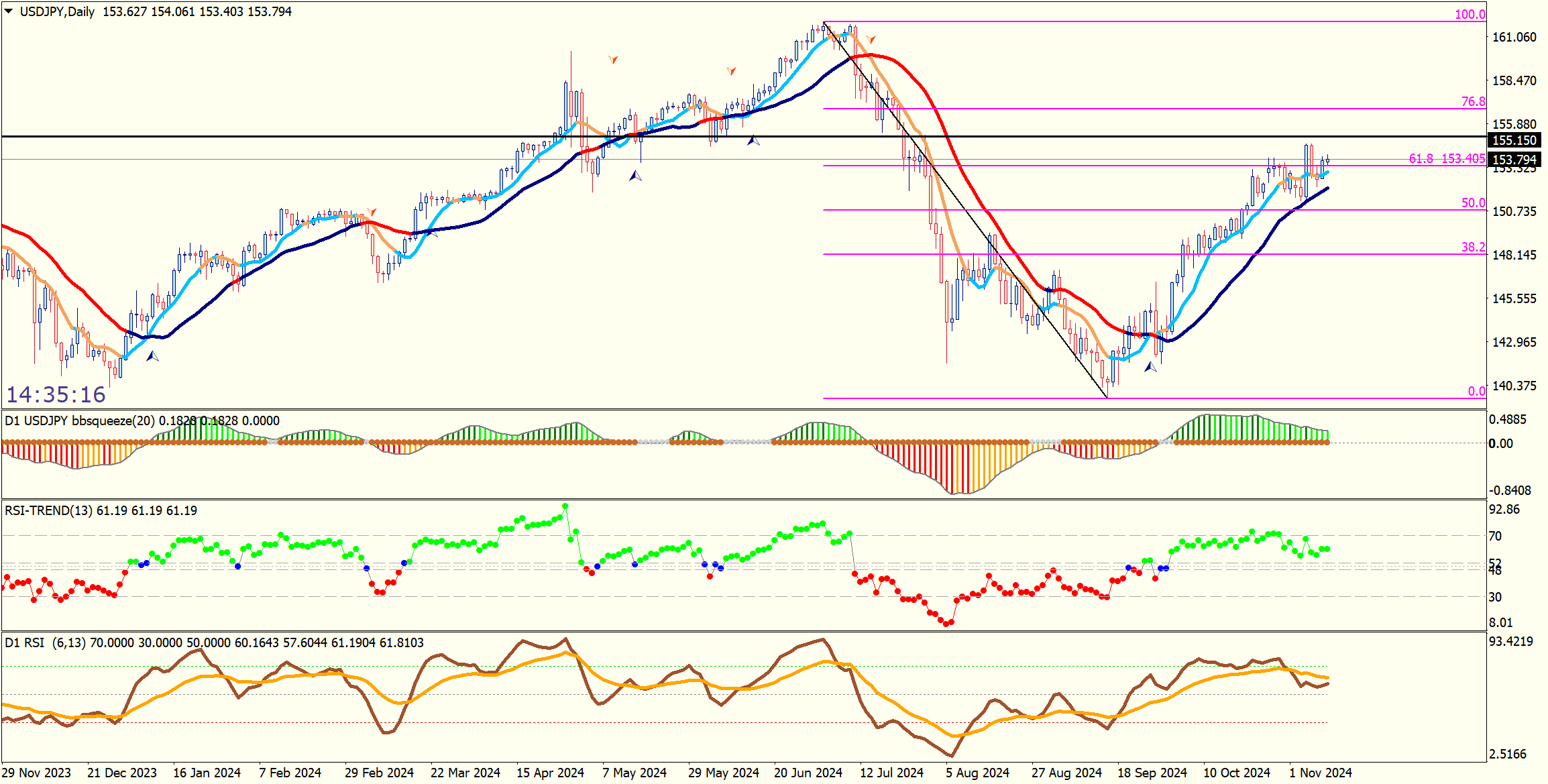
Task: Select the current price label 153.794
Action: pos(1514,160)
